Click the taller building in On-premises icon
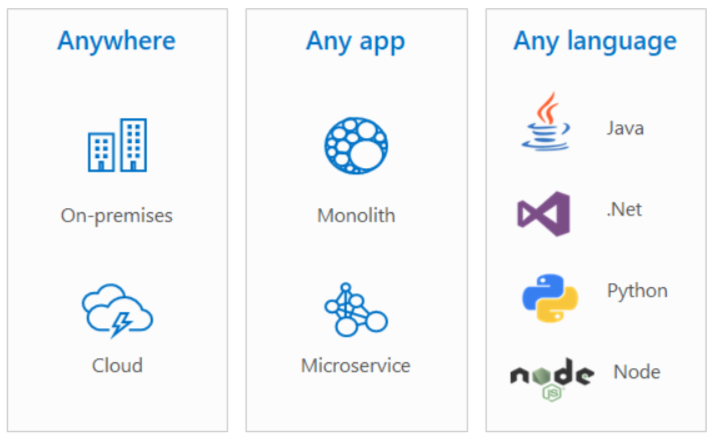 pos(133,145)
